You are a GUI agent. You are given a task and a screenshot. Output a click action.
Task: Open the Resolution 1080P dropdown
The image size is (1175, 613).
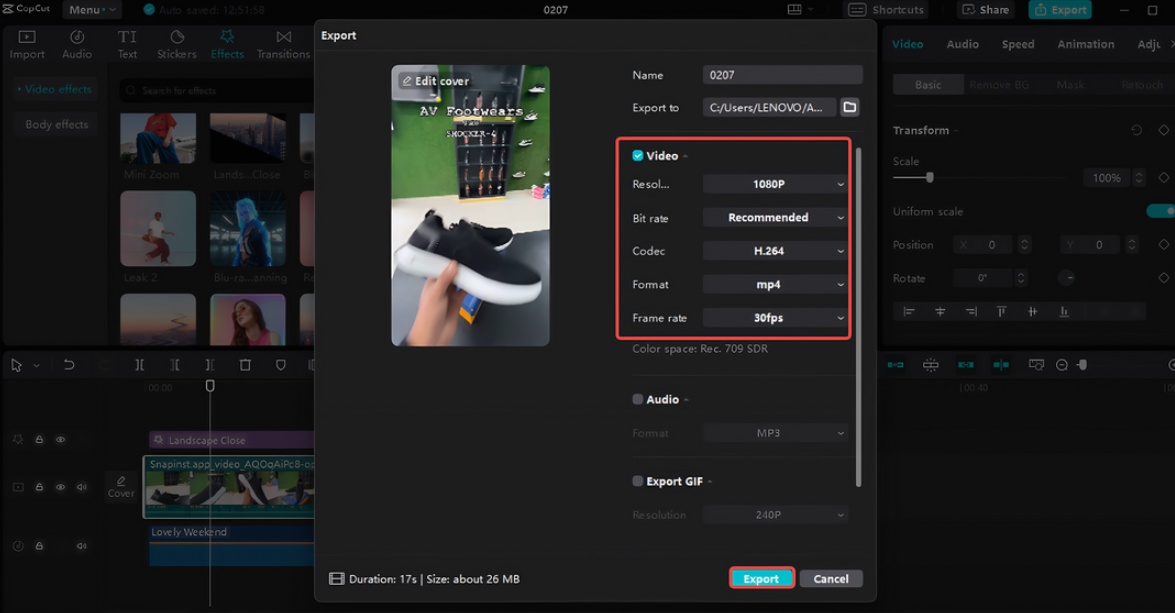(775, 184)
